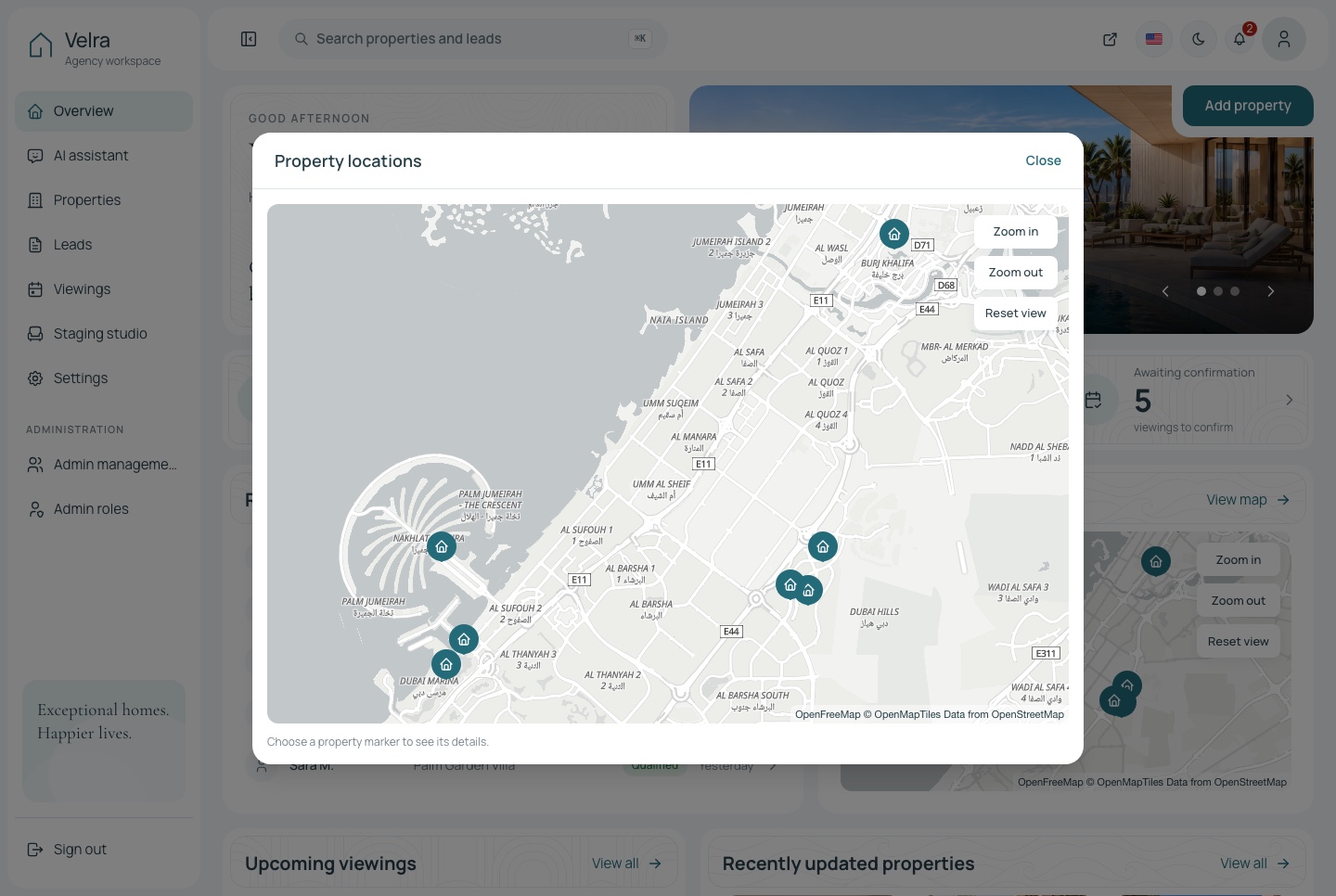The width and height of the screenshot is (1336, 896).
Task: Click the Velra home logo
Action: (95, 48)
